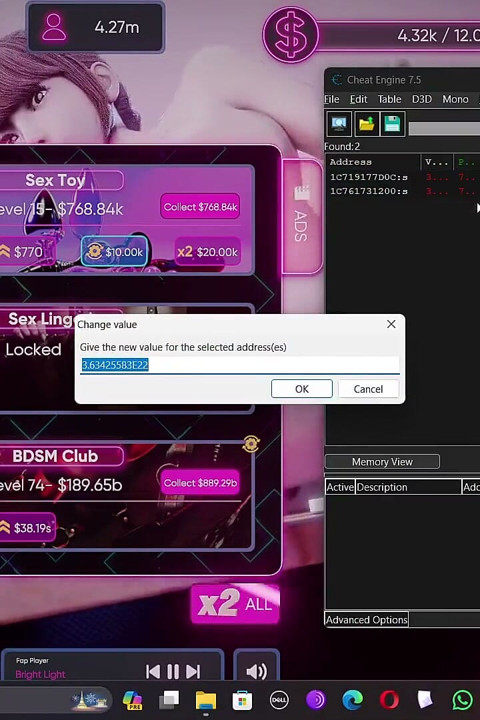This screenshot has width=480, height=720.
Task: Click the BDSM Club title label
Action: coord(55,456)
